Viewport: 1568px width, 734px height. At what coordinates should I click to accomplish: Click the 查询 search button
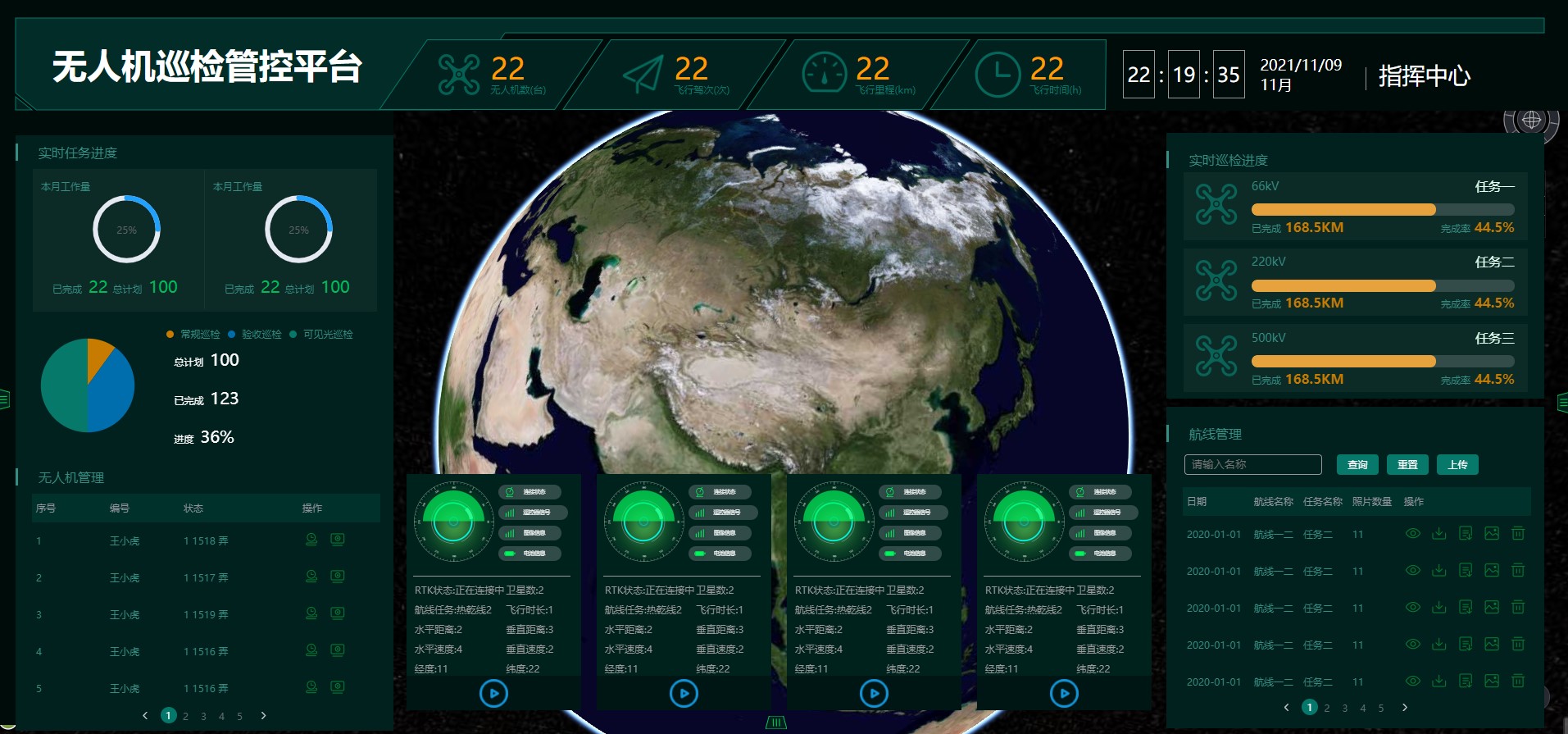(1357, 465)
